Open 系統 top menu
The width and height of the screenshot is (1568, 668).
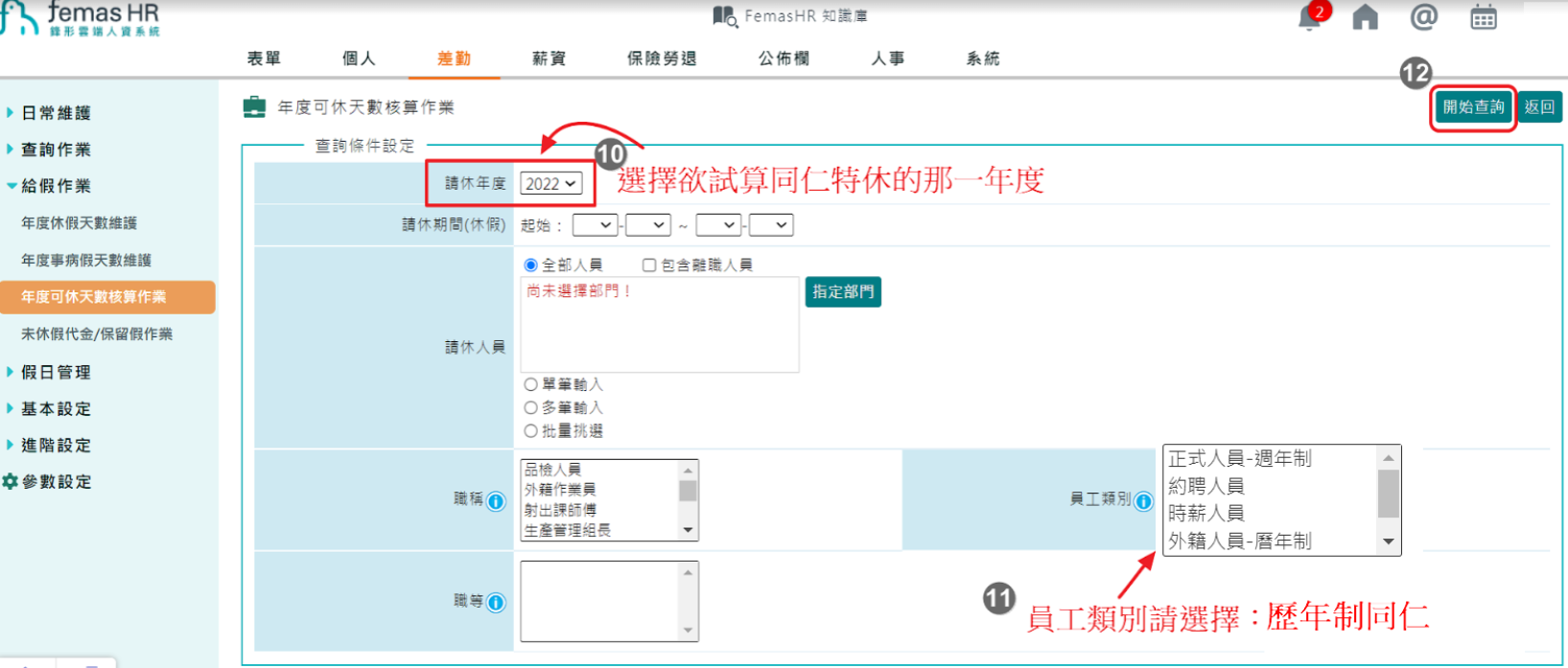coord(983,58)
